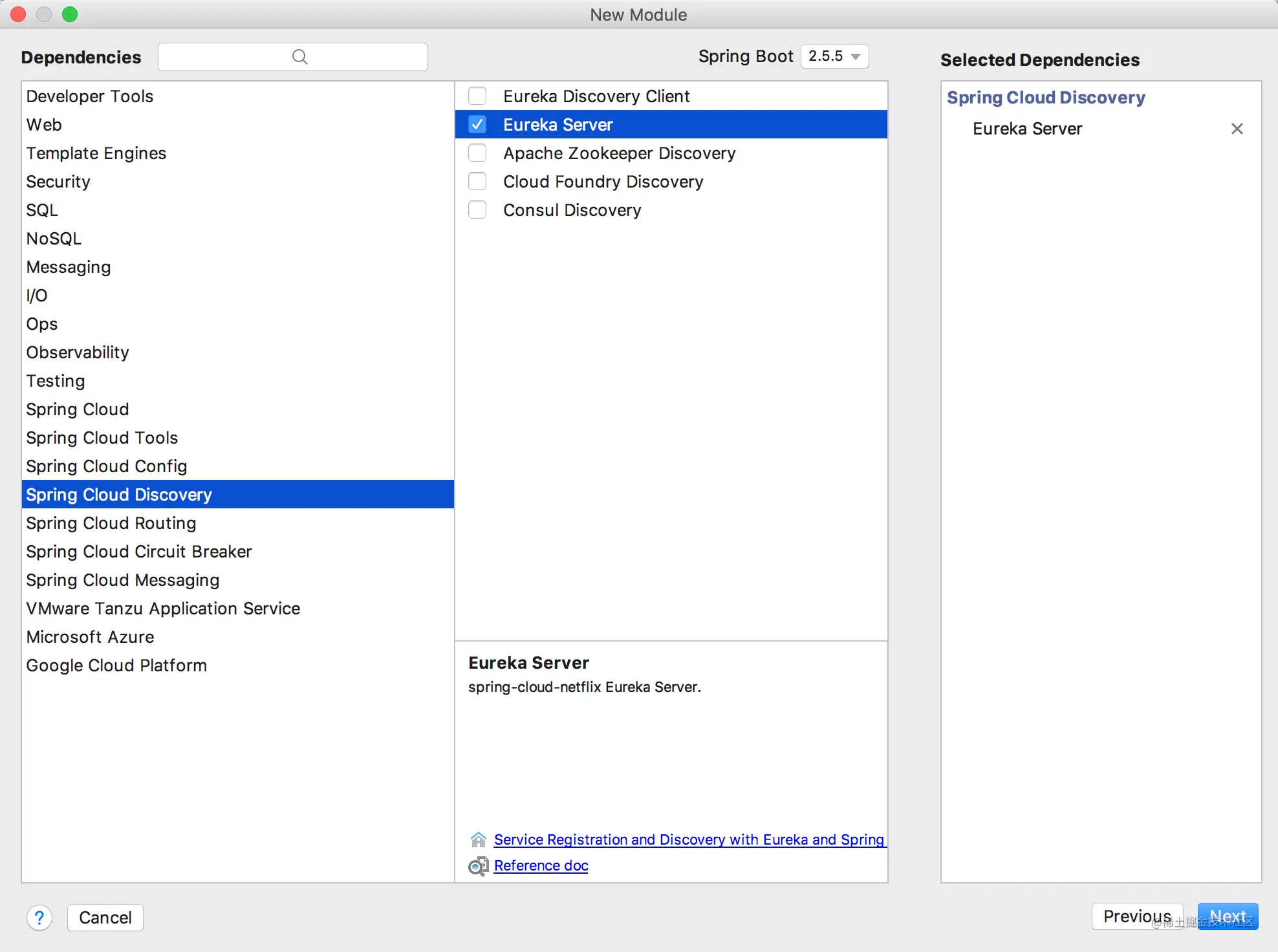Click the Cancel button
The width and height of the screenshot is (1278, 952).
coord(105,917)
